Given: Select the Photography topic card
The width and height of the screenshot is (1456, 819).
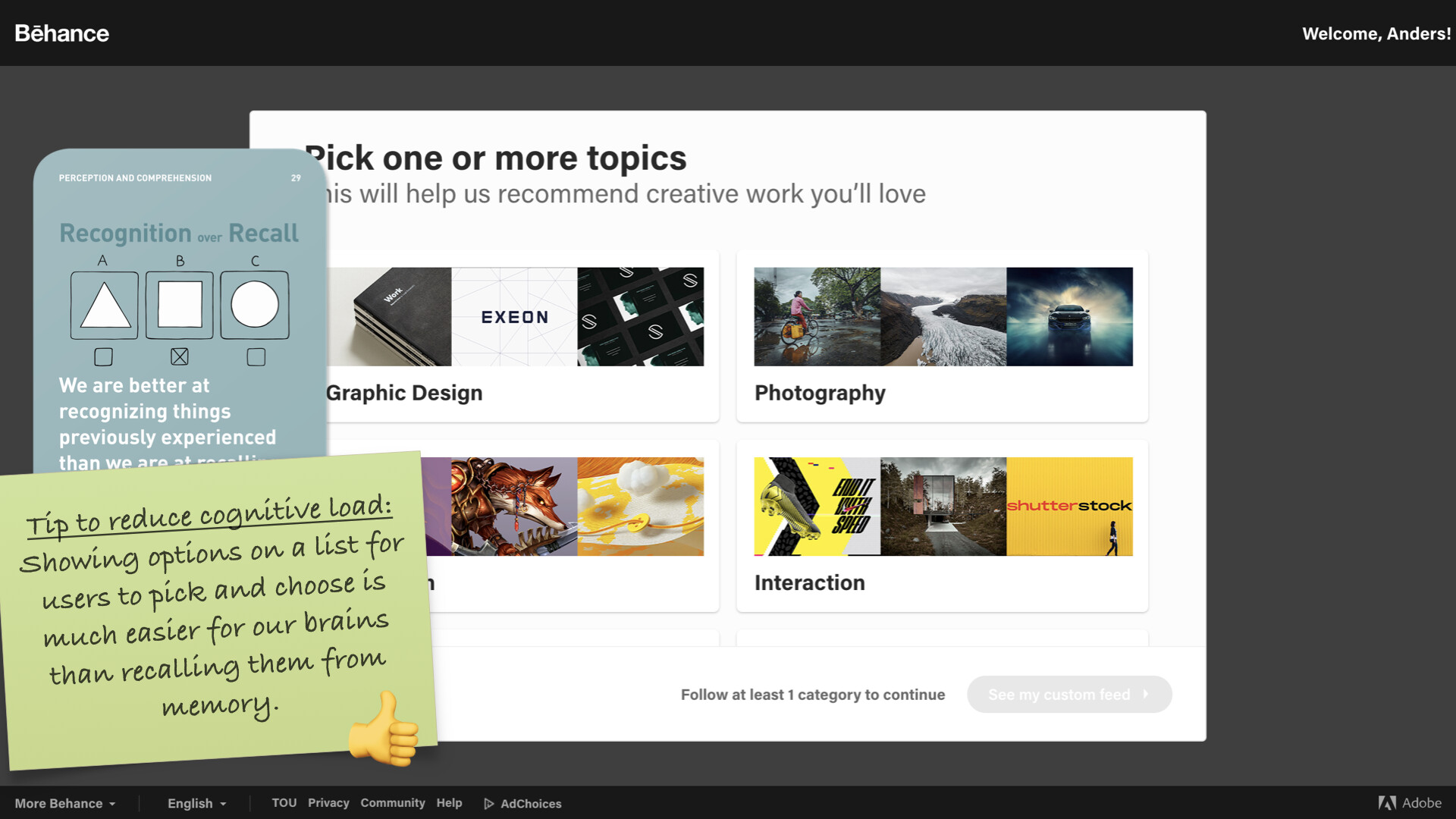Looking at the screenshot, I should pos(942,336).
